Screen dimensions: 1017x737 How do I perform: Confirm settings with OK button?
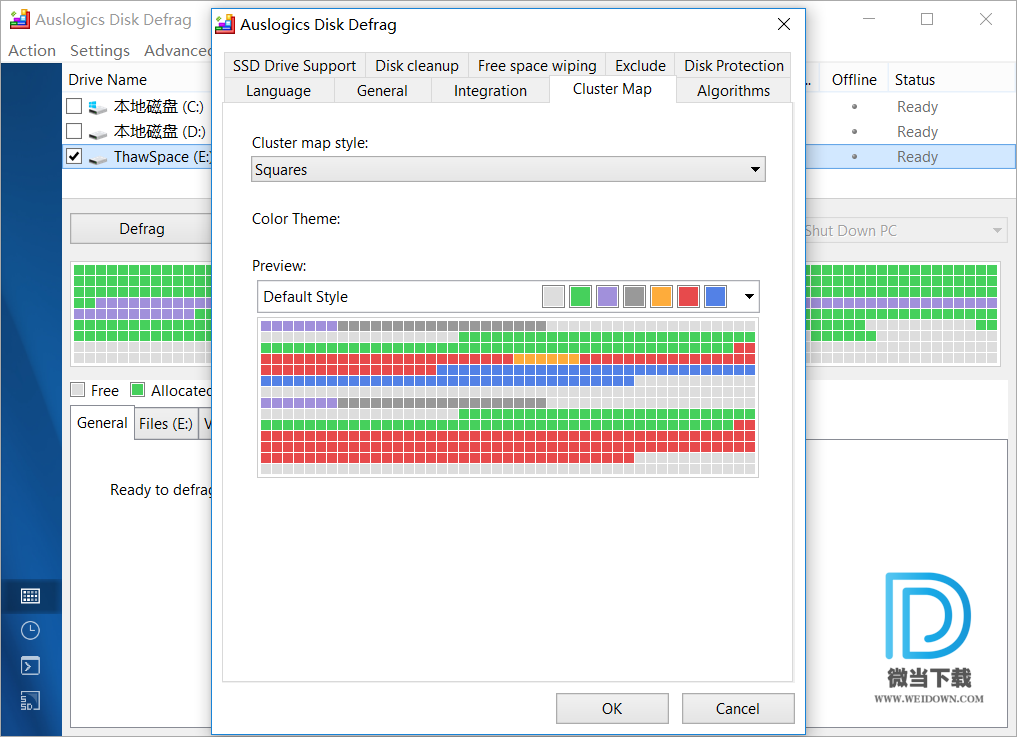tap(612, 708)
